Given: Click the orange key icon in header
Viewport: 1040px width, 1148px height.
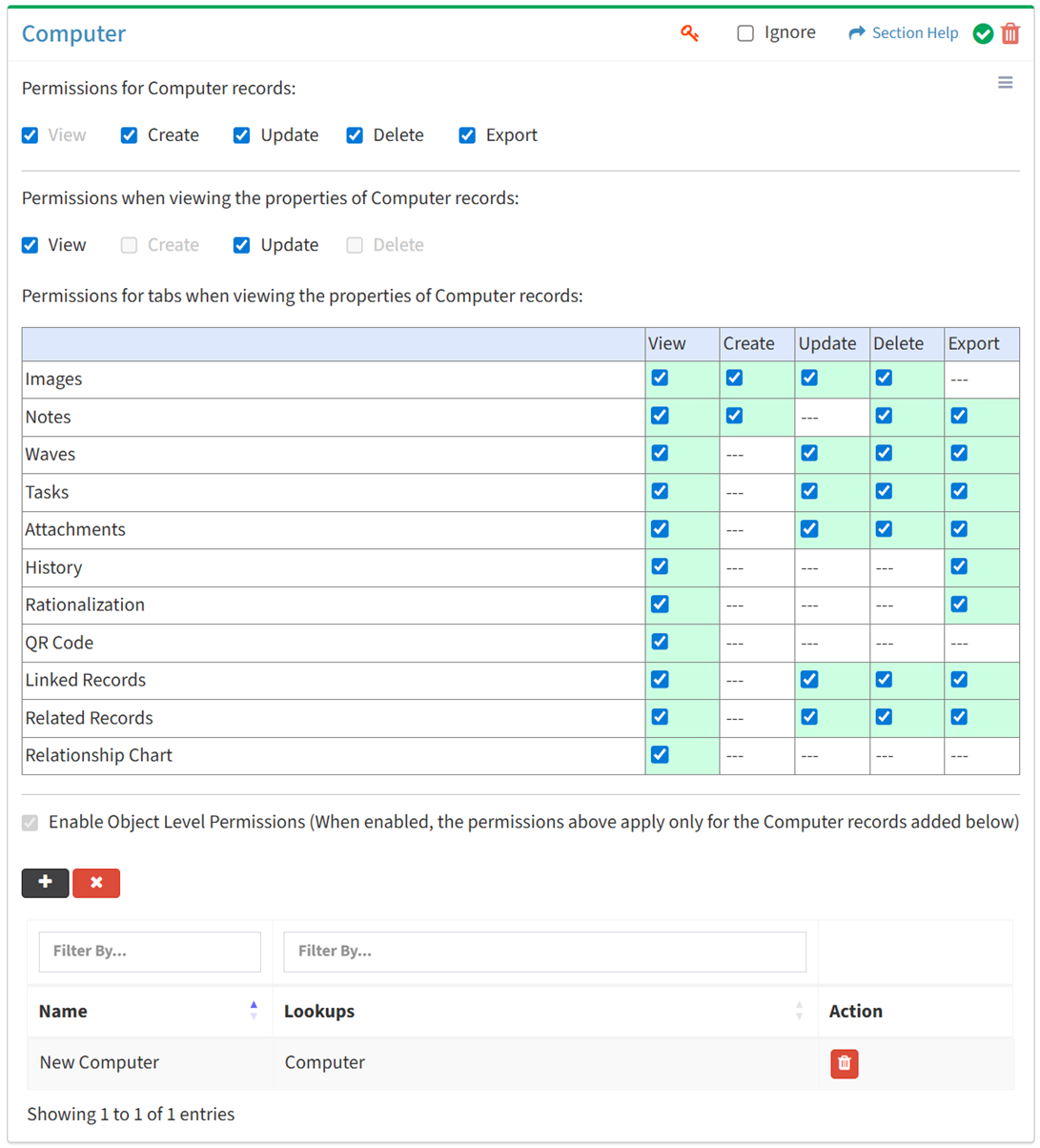Looking at the screenshot, I should pyautogui.click(x=690, y=33).
